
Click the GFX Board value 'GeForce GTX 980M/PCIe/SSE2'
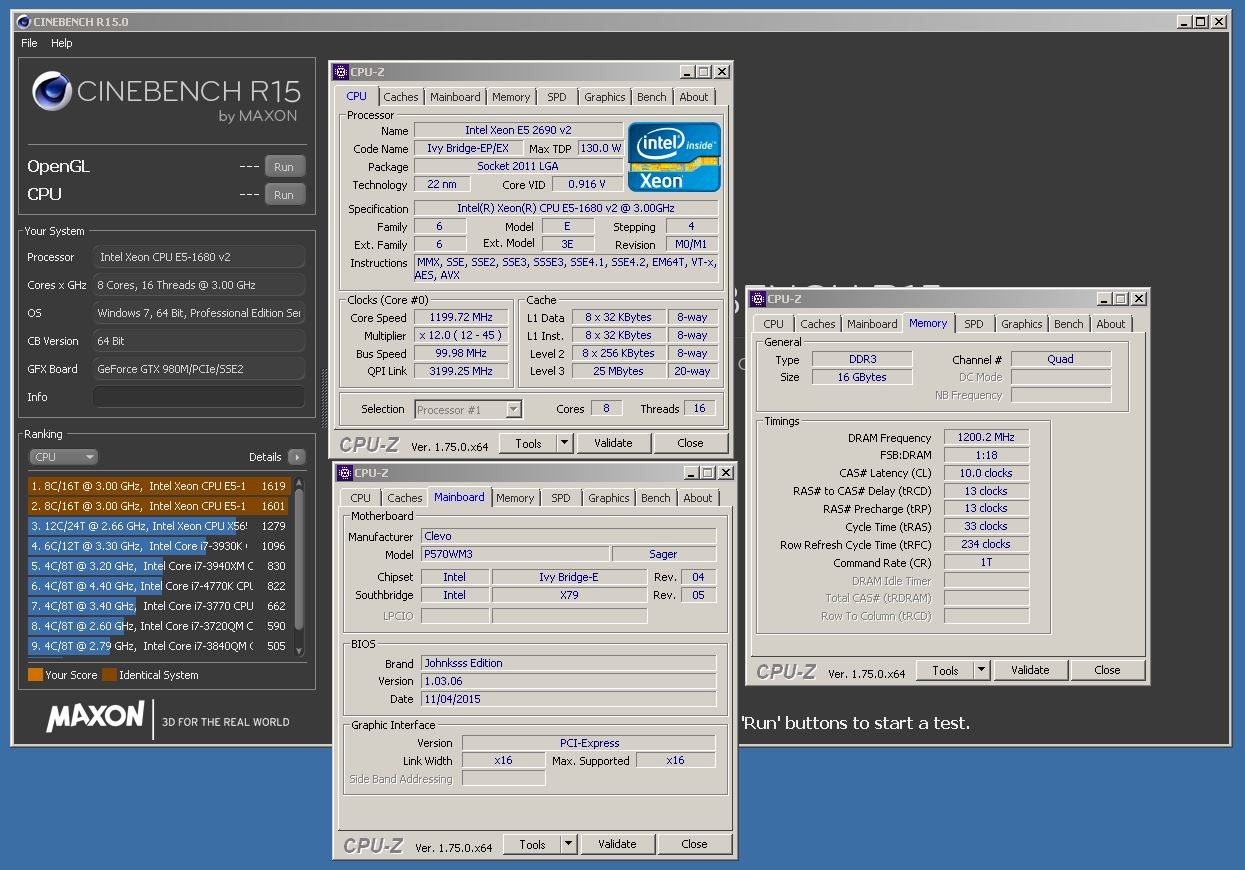pos(199,369)
